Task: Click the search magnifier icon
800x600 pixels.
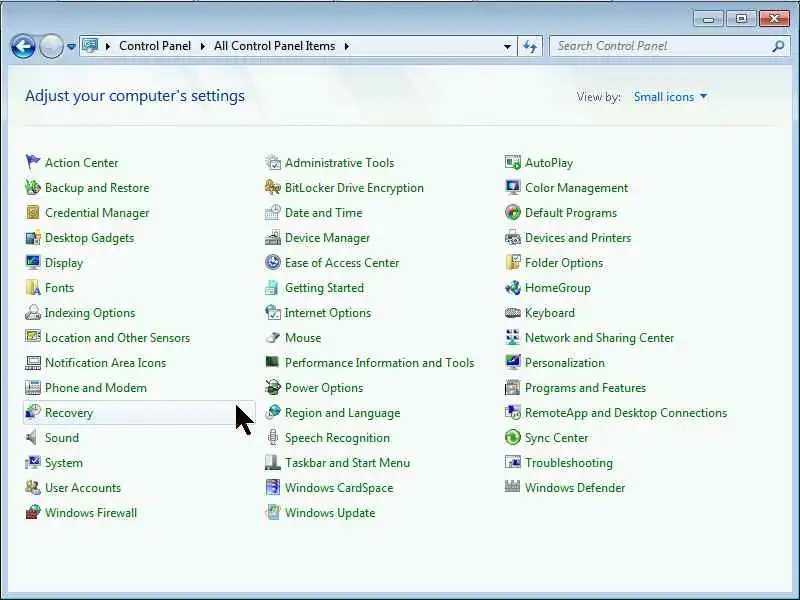Action: coord(778,46)
